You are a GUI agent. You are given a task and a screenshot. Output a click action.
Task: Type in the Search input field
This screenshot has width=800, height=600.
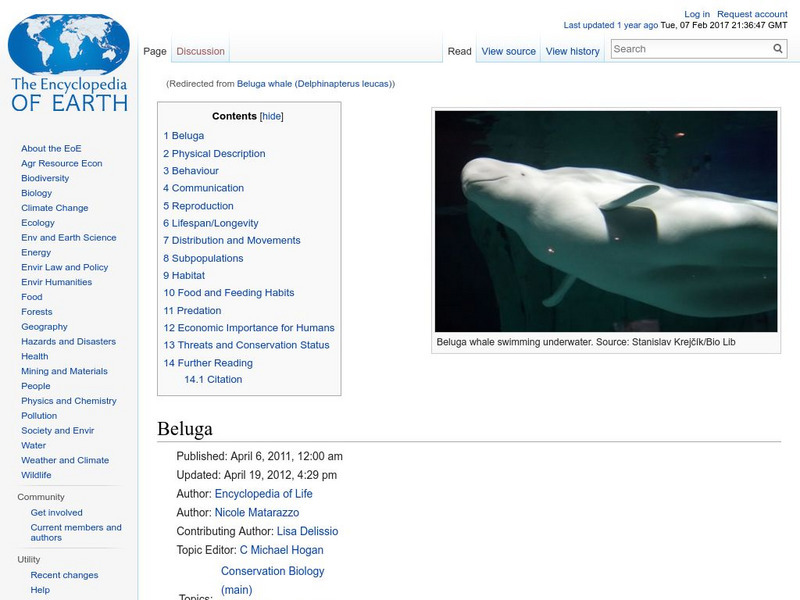point(689,49)
